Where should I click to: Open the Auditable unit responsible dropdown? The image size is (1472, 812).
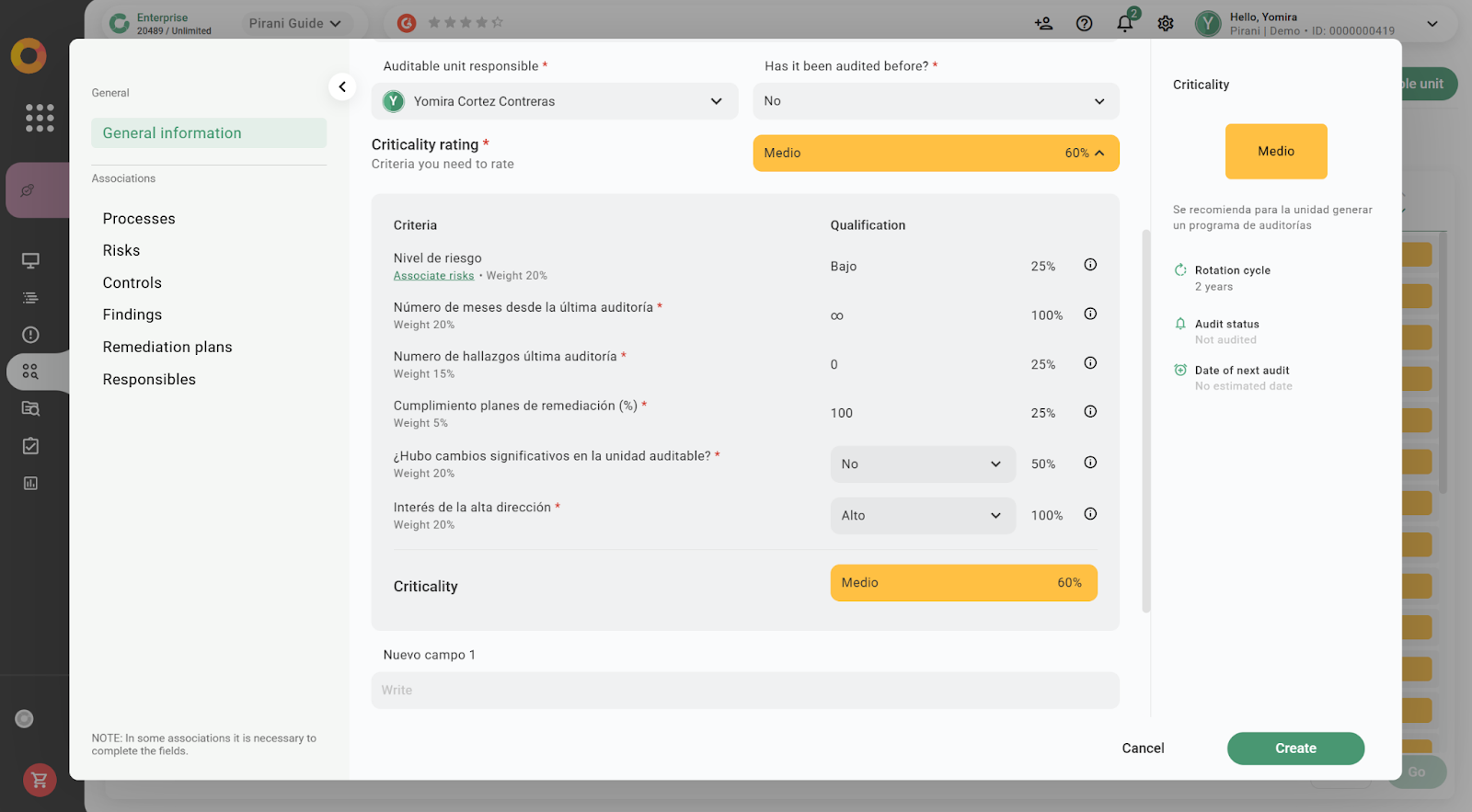pos(555,101)
